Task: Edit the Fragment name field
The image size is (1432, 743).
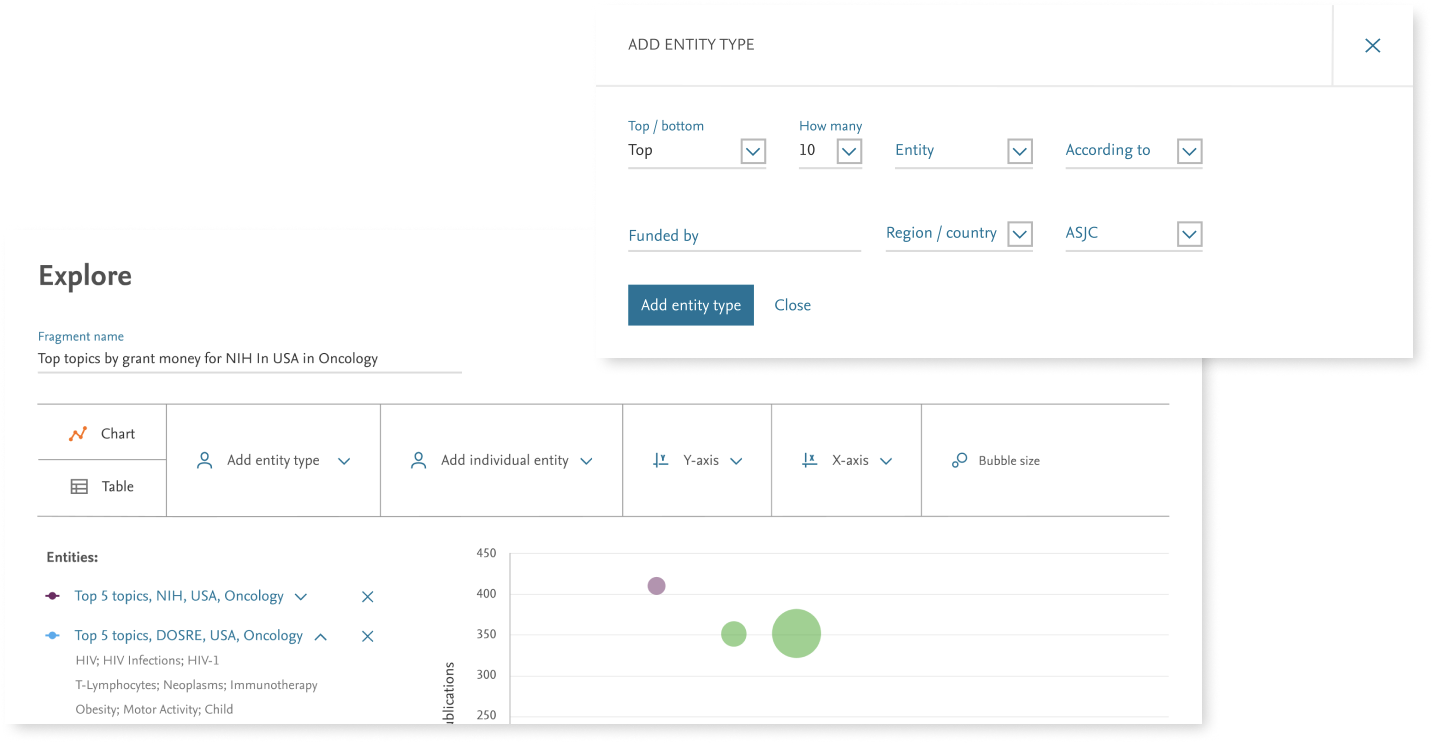Action: pos(249,359)
